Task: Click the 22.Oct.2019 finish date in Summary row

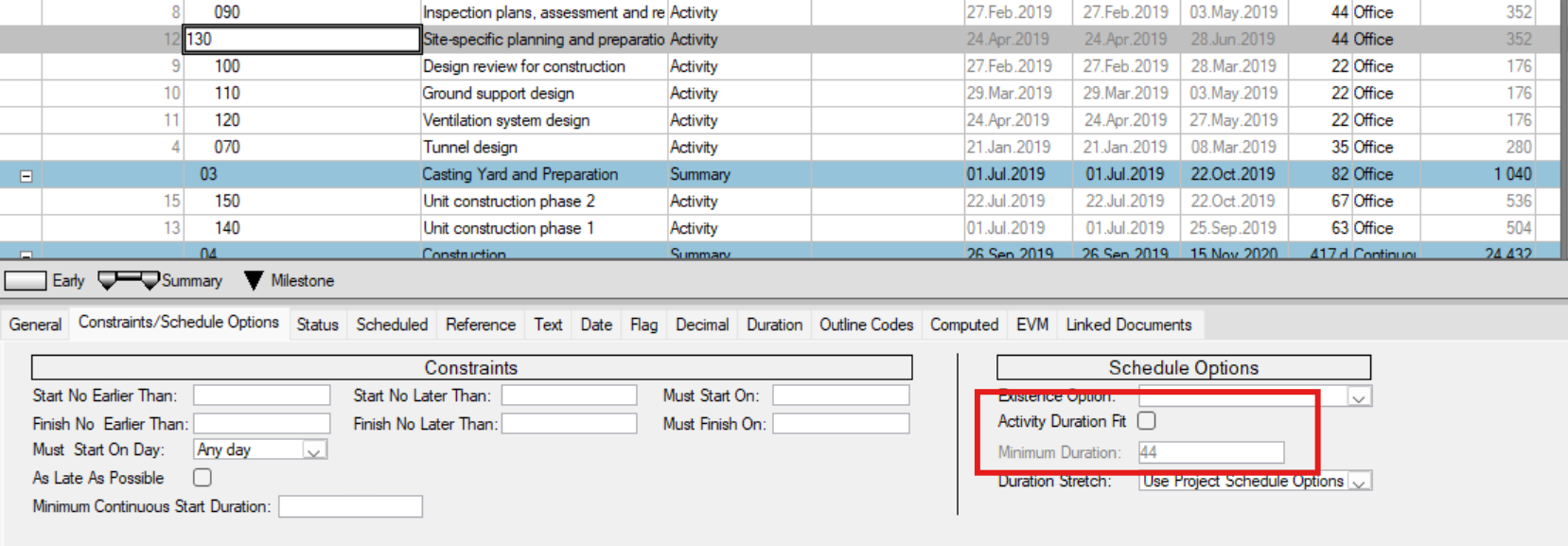Action: coord(1233,174)
